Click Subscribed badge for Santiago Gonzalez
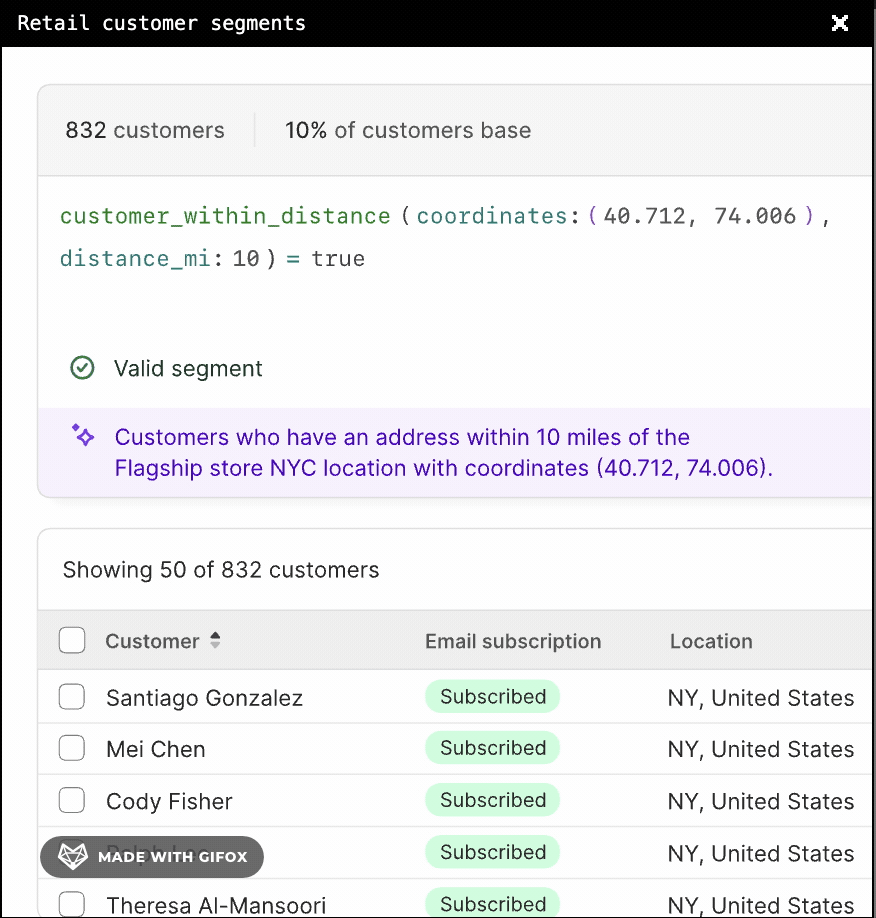The image size is (876, 918). [x=492, y=697]
